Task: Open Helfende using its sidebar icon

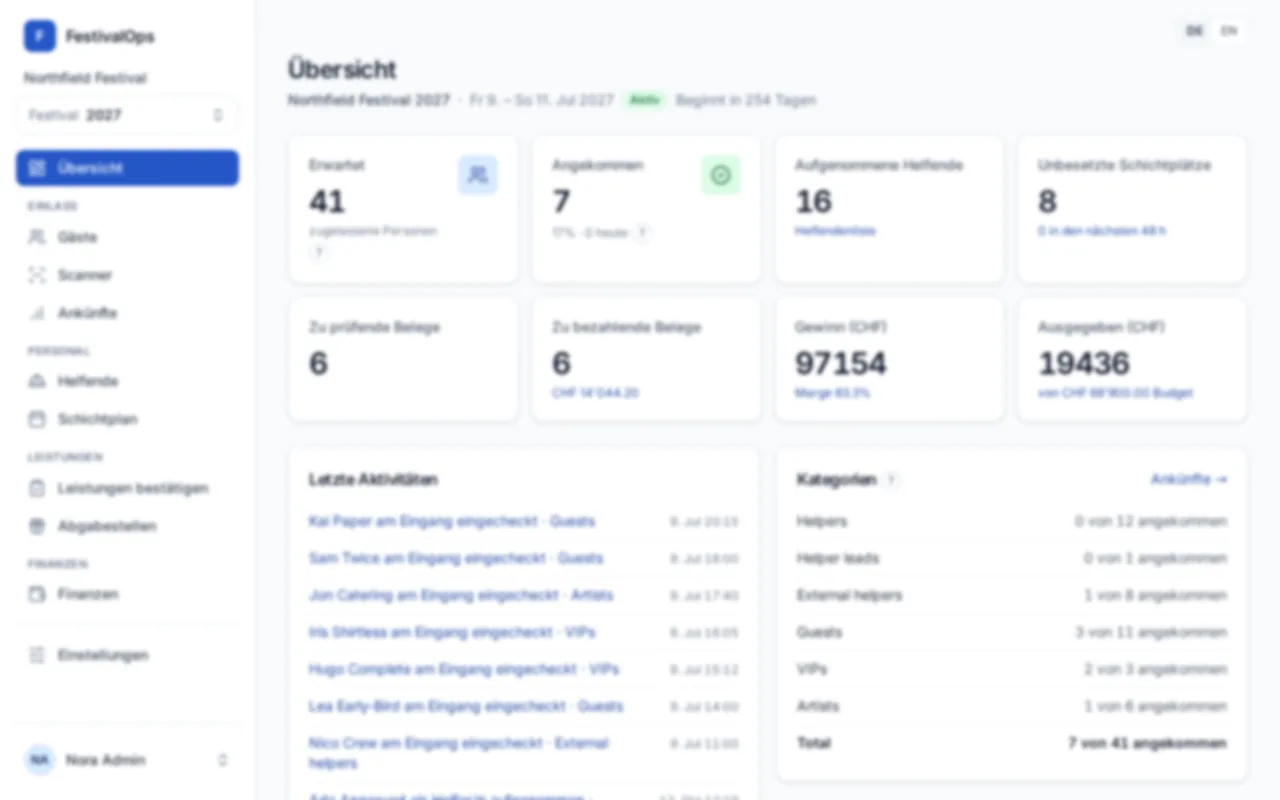Action: [37, 381]
